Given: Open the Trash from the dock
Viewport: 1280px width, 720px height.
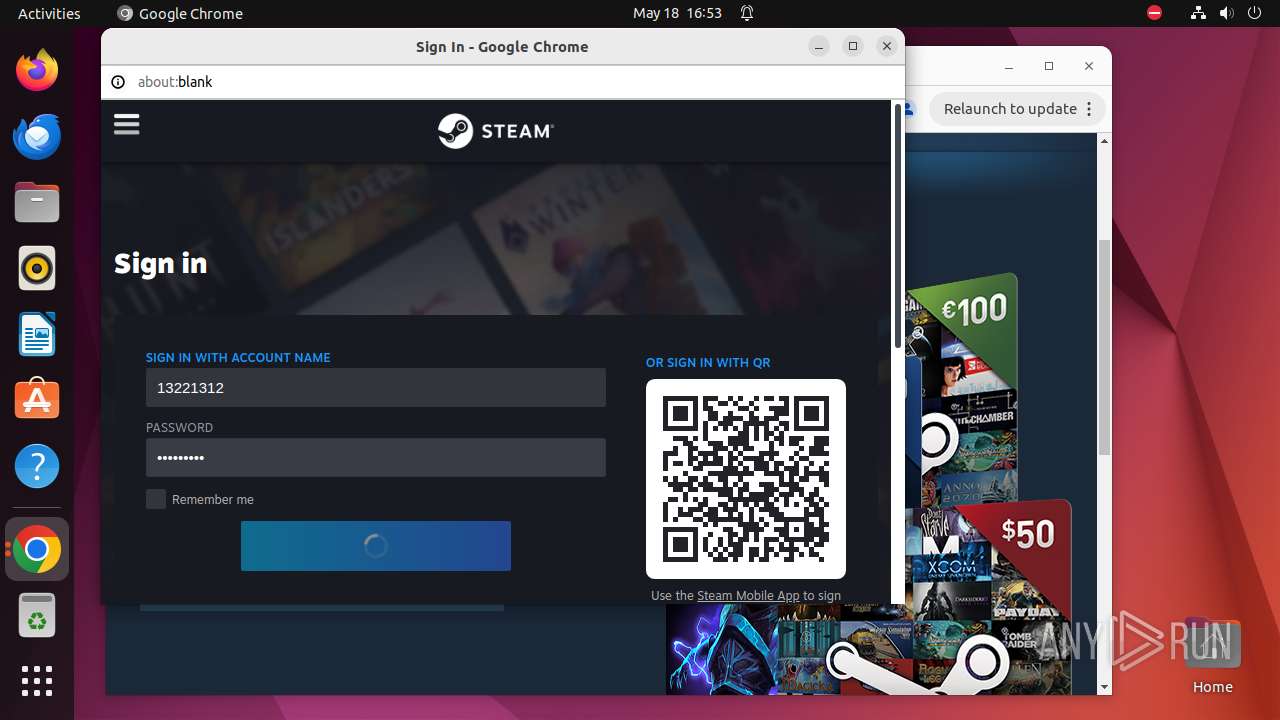Looking at the screenshot, I should pos(37,616).
